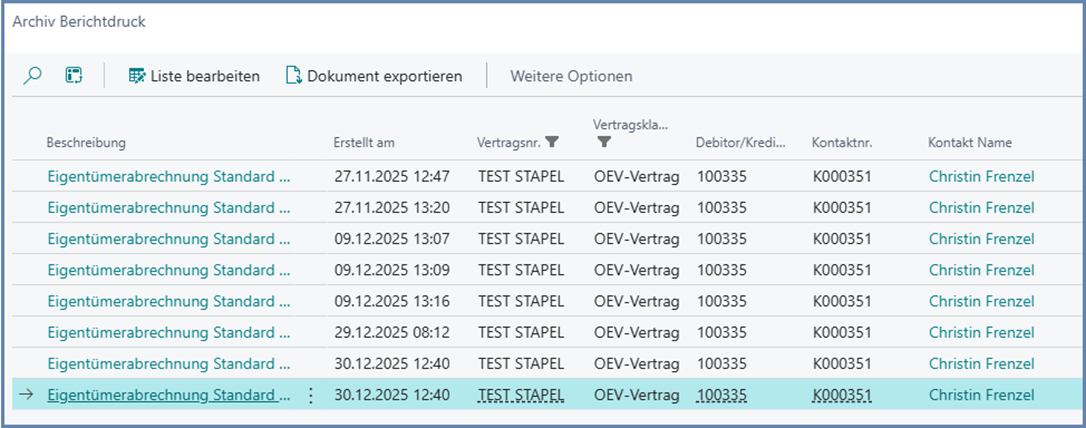
Task: Open Eigentümerabrechnung entry dated 29.12.2025 08:12
Action: [x=168, y=333]
